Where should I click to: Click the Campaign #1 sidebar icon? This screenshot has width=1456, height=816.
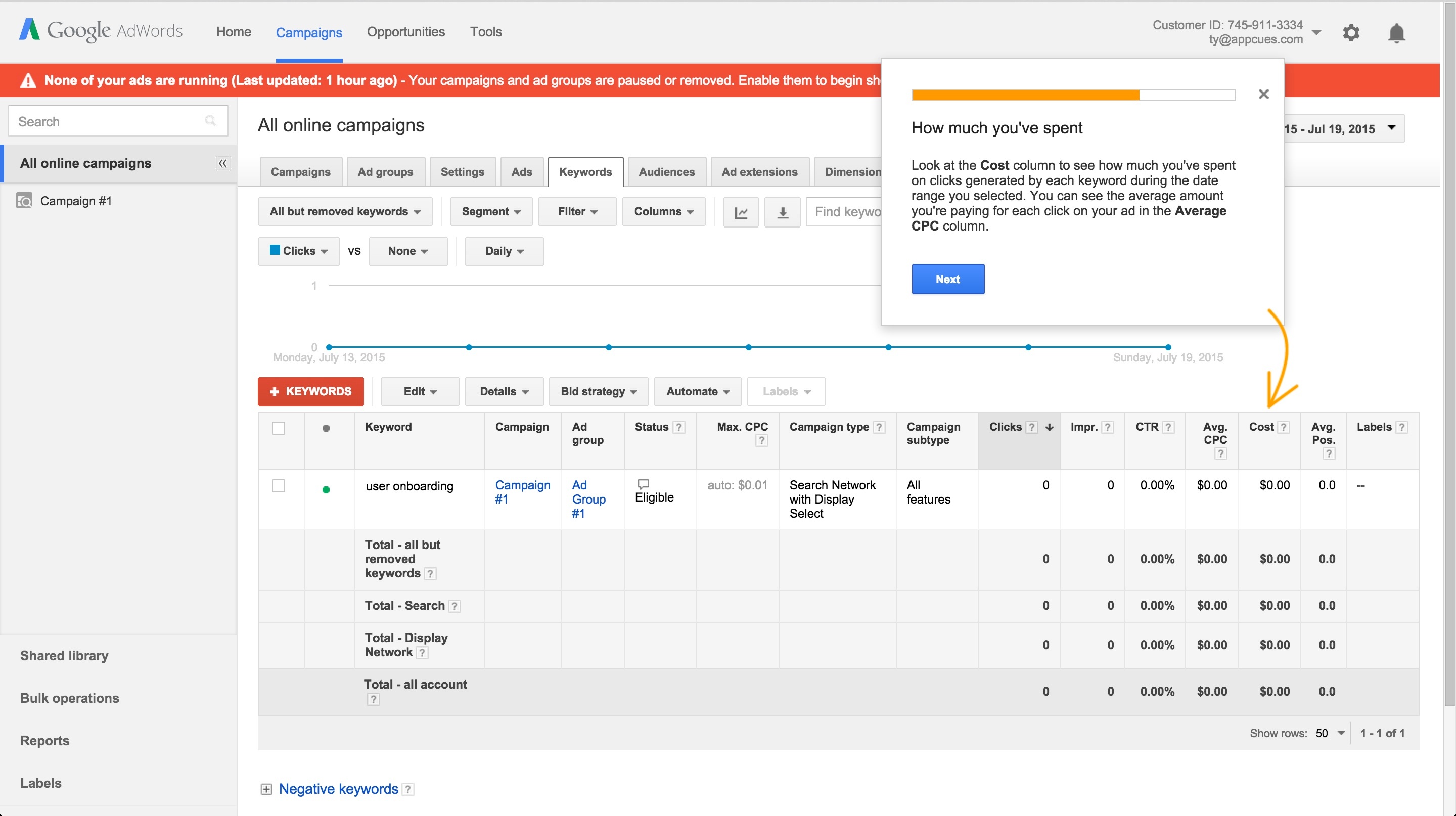[x=24, y=201]
